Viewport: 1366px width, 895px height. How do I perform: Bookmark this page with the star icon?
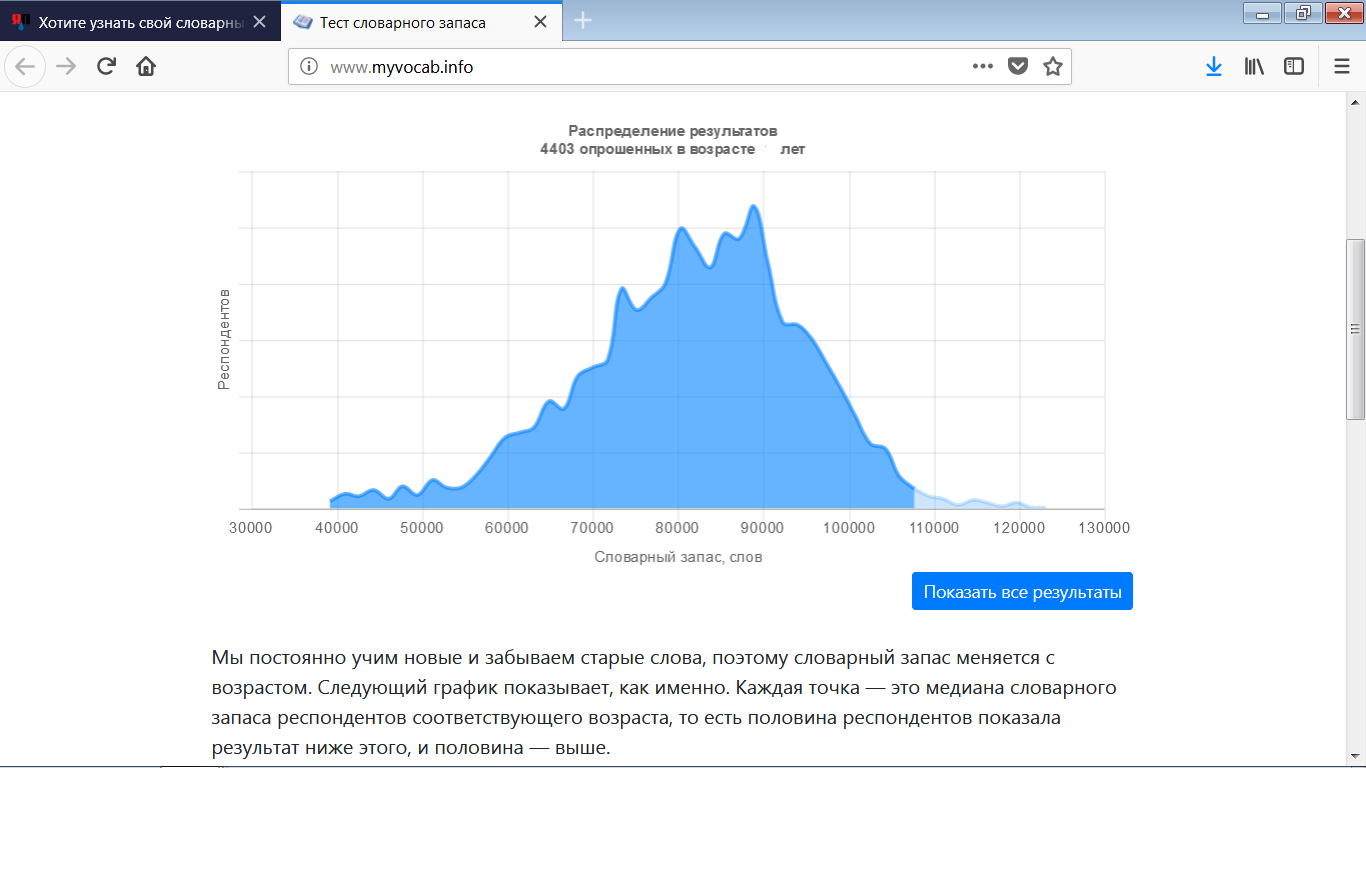click(x=1052, y=67)
